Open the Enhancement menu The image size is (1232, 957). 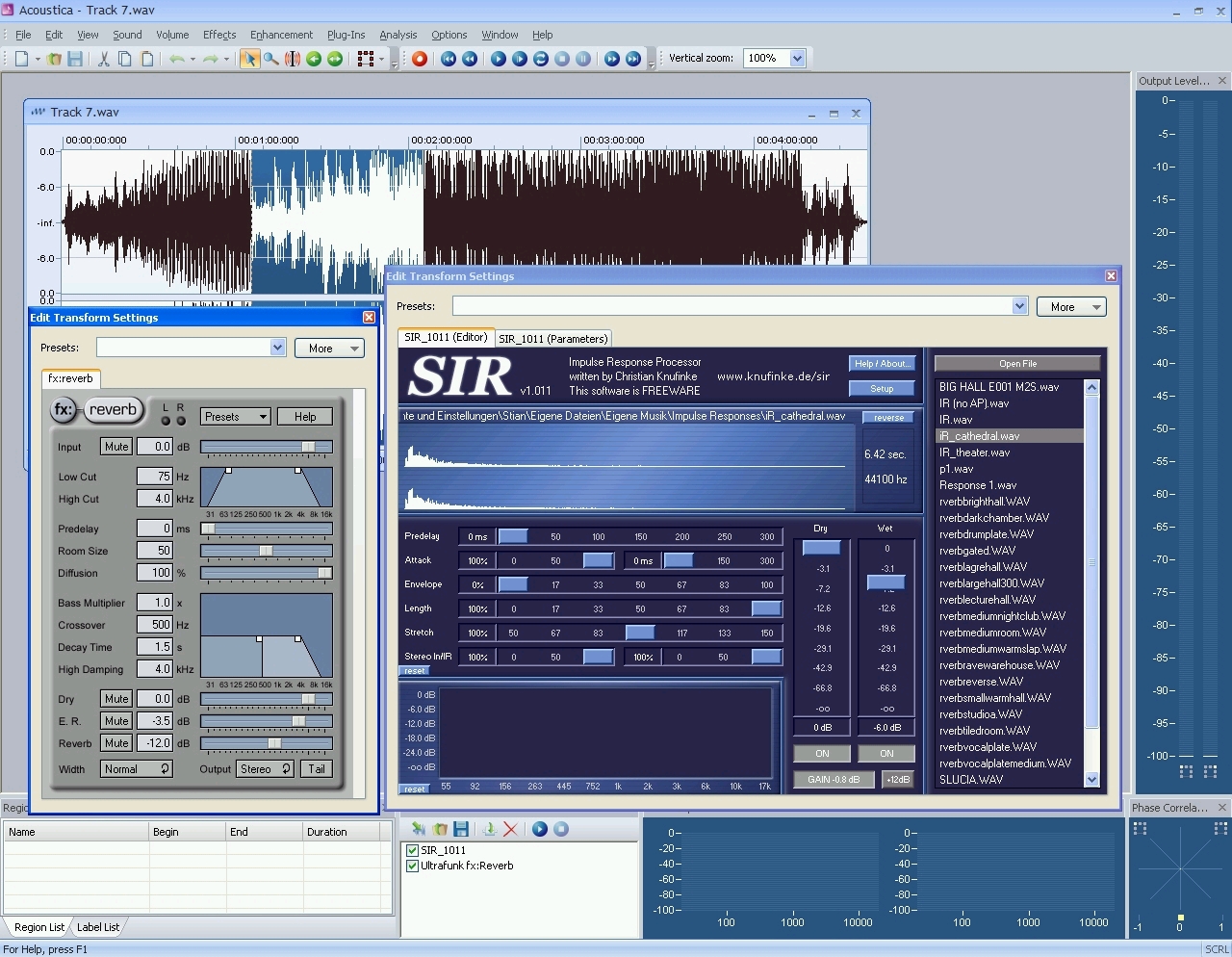pos(281,35)
